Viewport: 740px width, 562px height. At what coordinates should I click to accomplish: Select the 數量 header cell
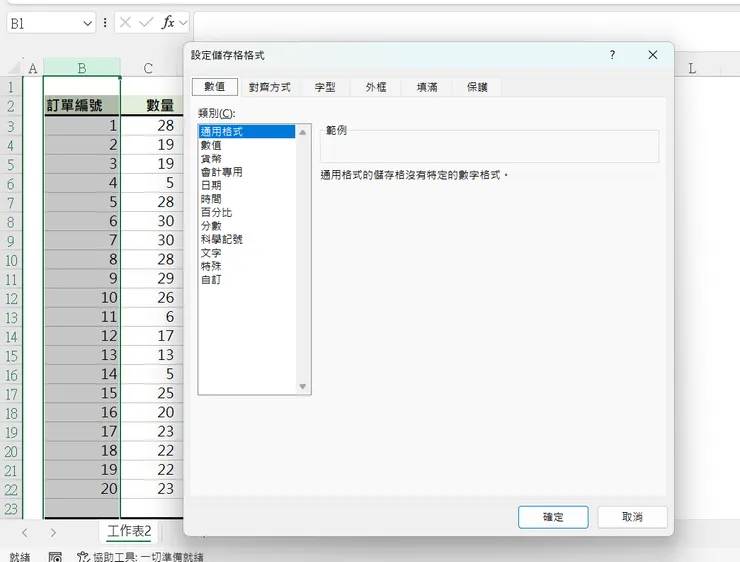pyautogui.click(x=151, y=106)
